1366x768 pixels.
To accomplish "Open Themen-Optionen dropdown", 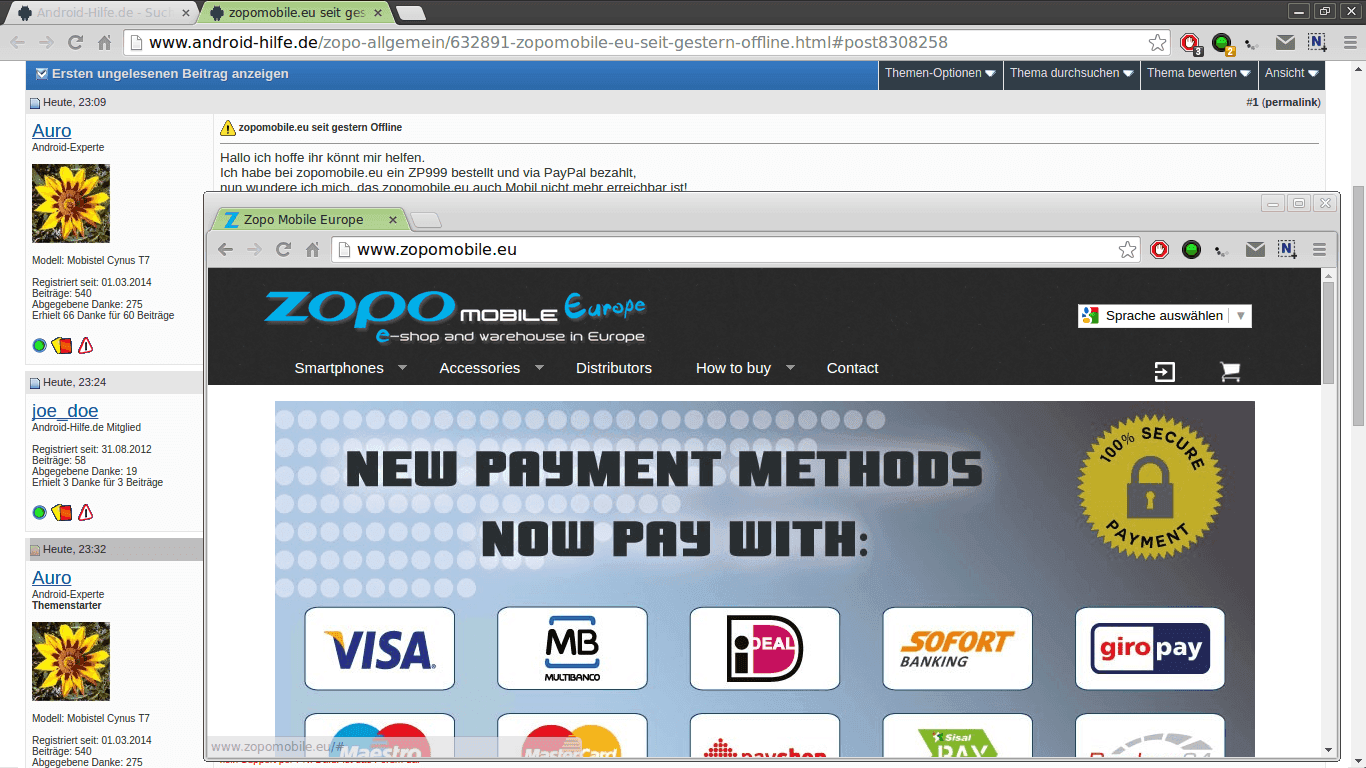I will click(x=940, y=73).
